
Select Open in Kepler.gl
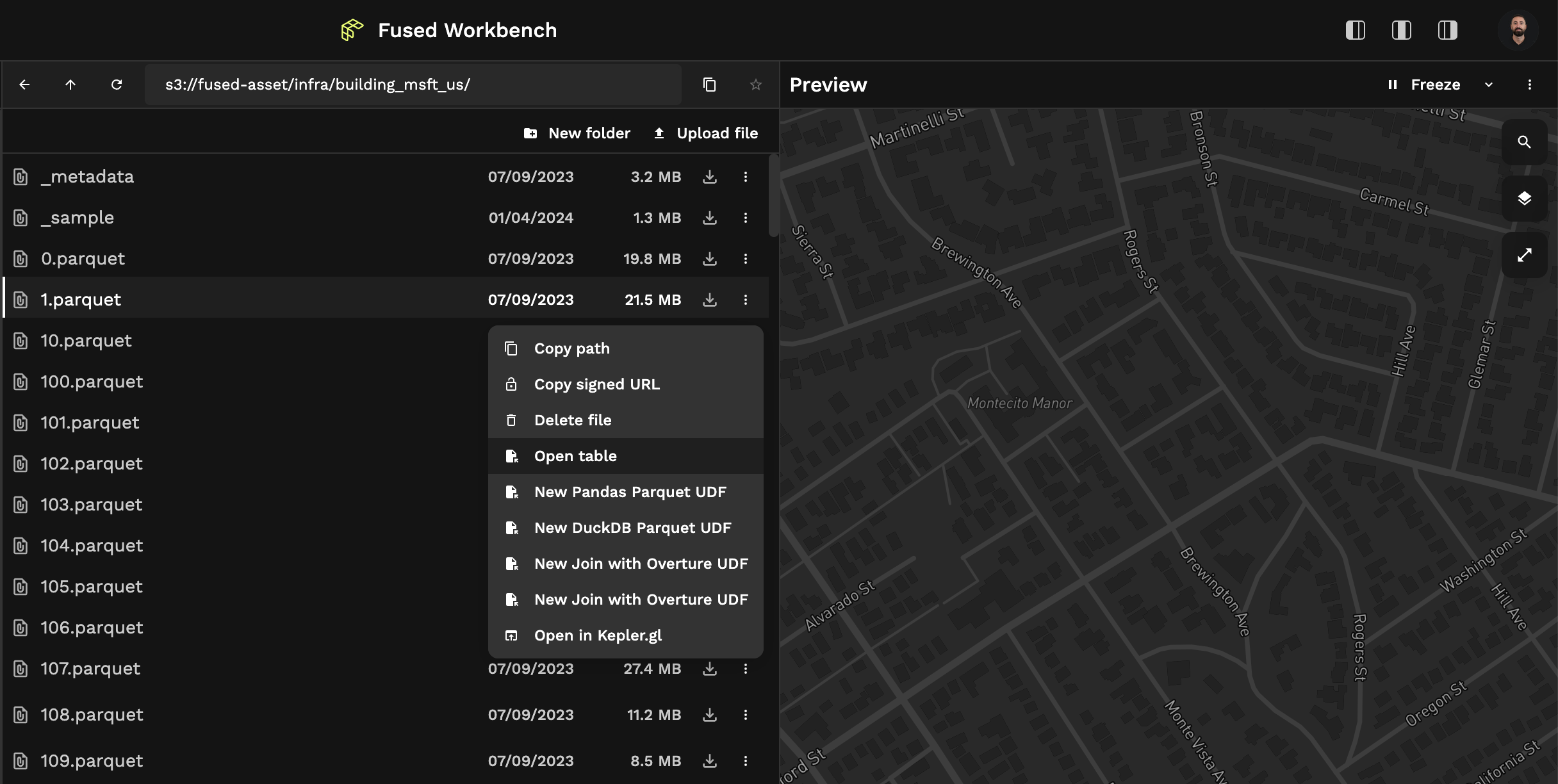[x=626, y=635]
